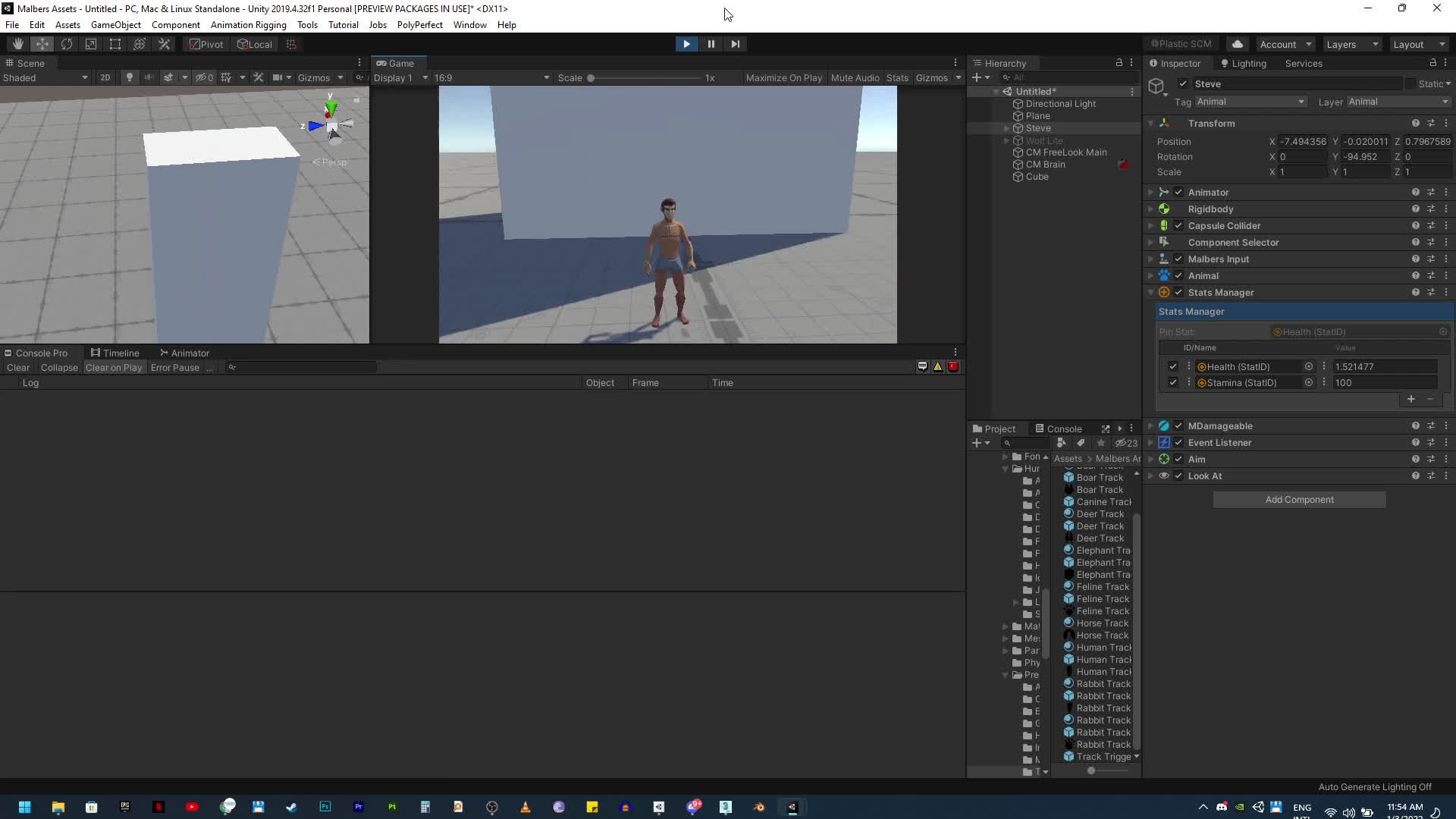Screen dimensions: 1456x819
Task: Select the Hand tool
Action: pos(18,44)
